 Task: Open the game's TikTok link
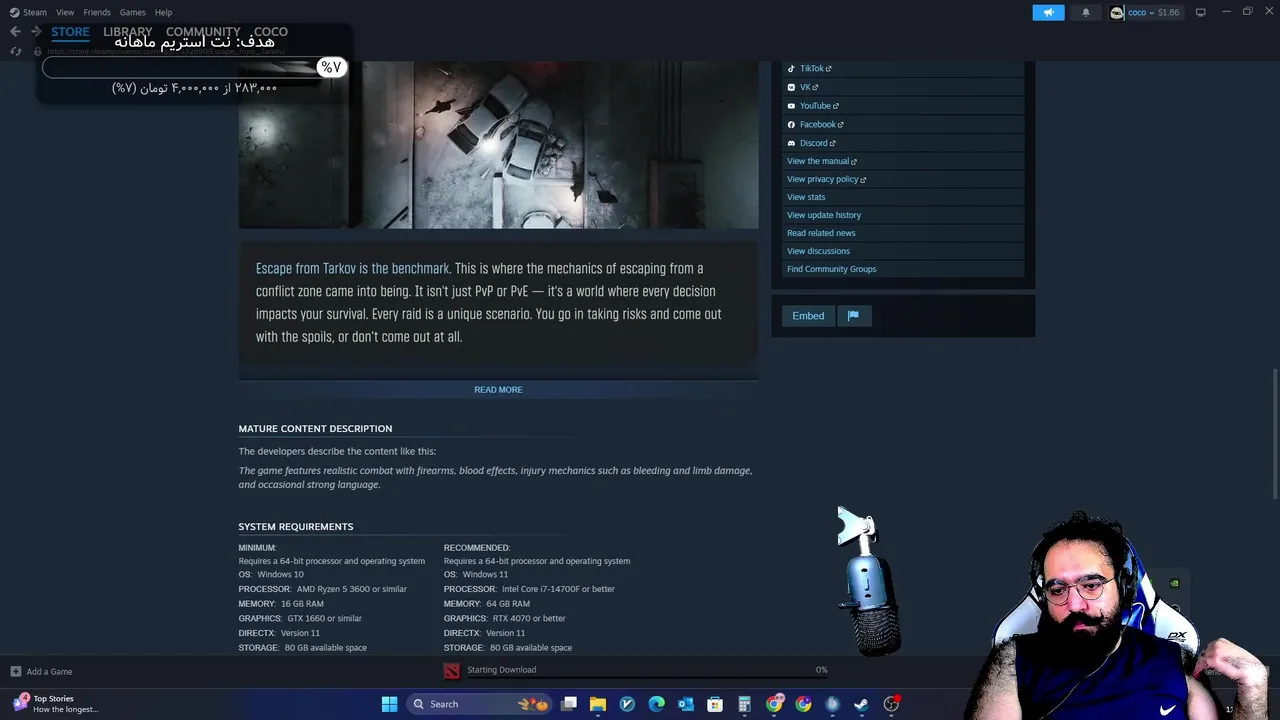(815, 68)
